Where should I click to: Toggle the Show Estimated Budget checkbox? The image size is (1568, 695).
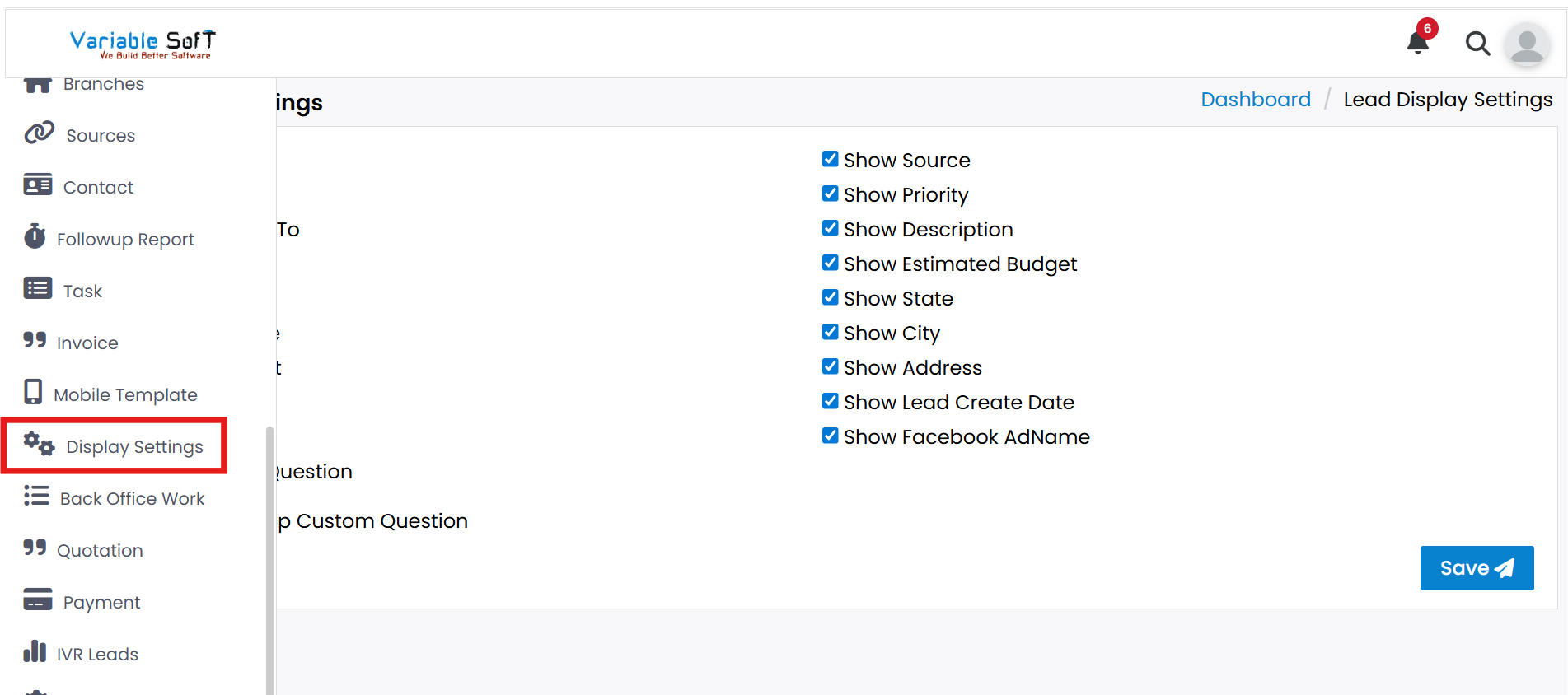pyautogui.click(x=830, y=263)
